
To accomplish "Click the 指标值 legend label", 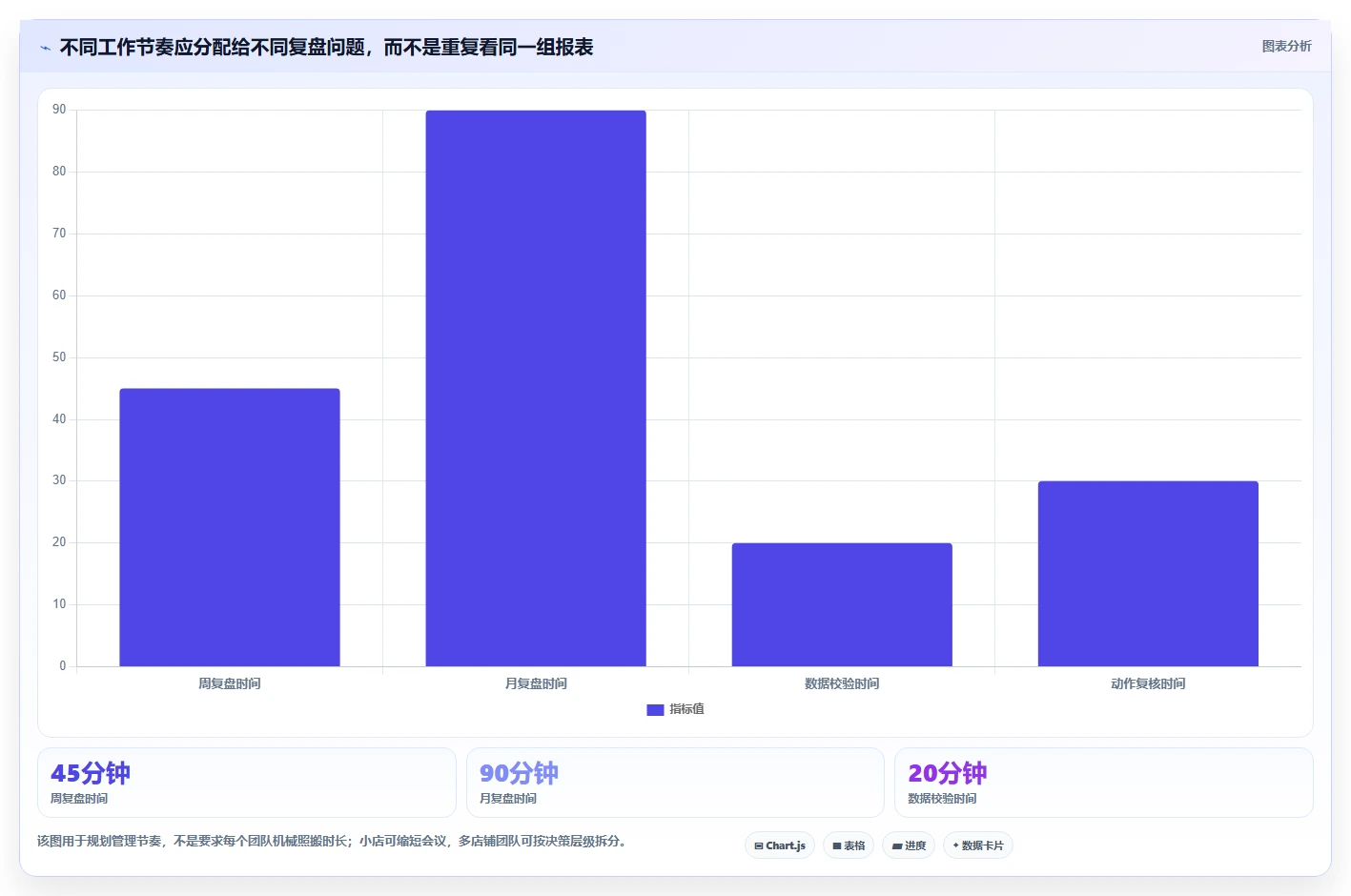I will (x=686, y=709).
